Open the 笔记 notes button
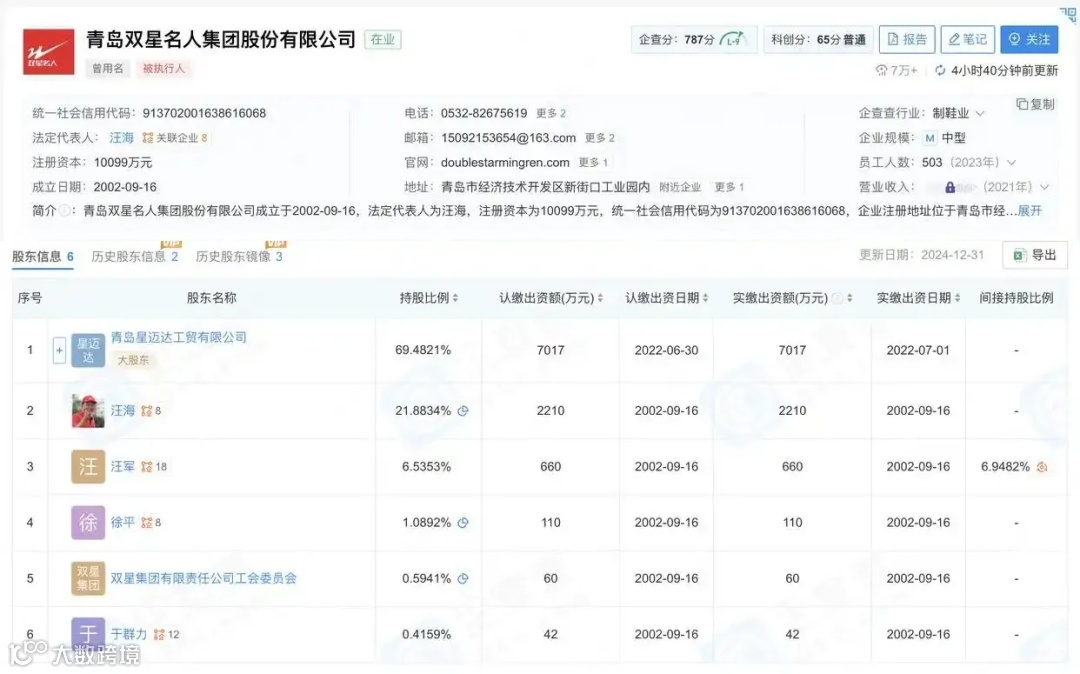The image size is (1080, 674). [967, 39]
